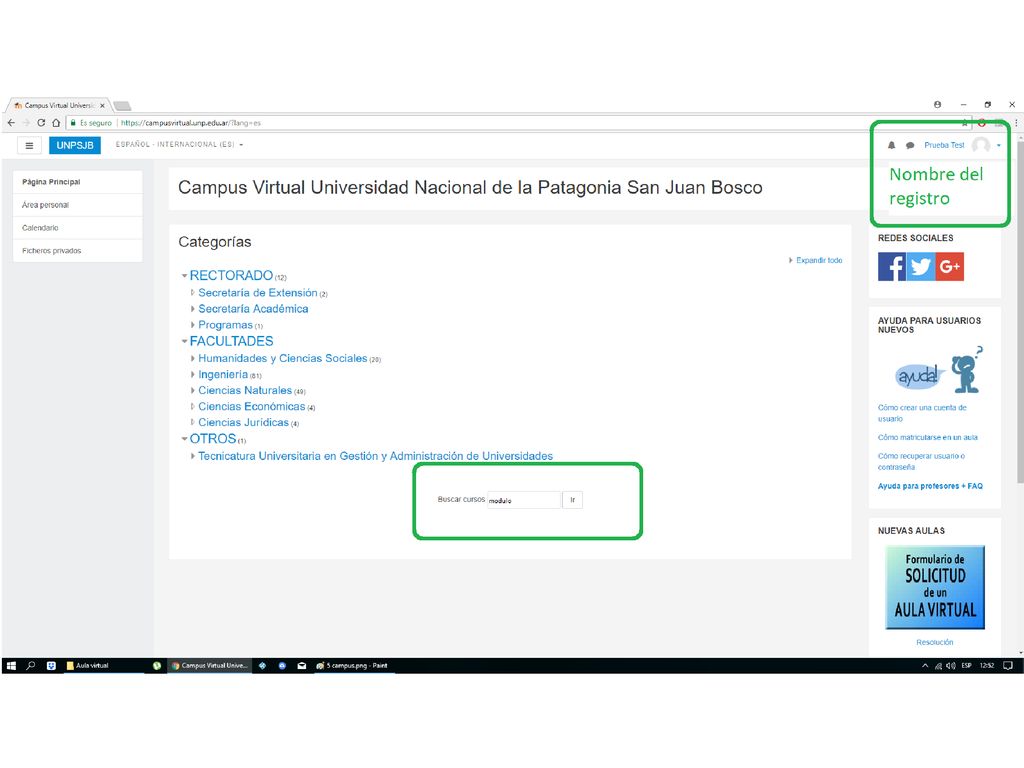Go back in the browser
The height and width of the screenshot is (768, 1024).
pyautogui.click(x=11, y=123)
